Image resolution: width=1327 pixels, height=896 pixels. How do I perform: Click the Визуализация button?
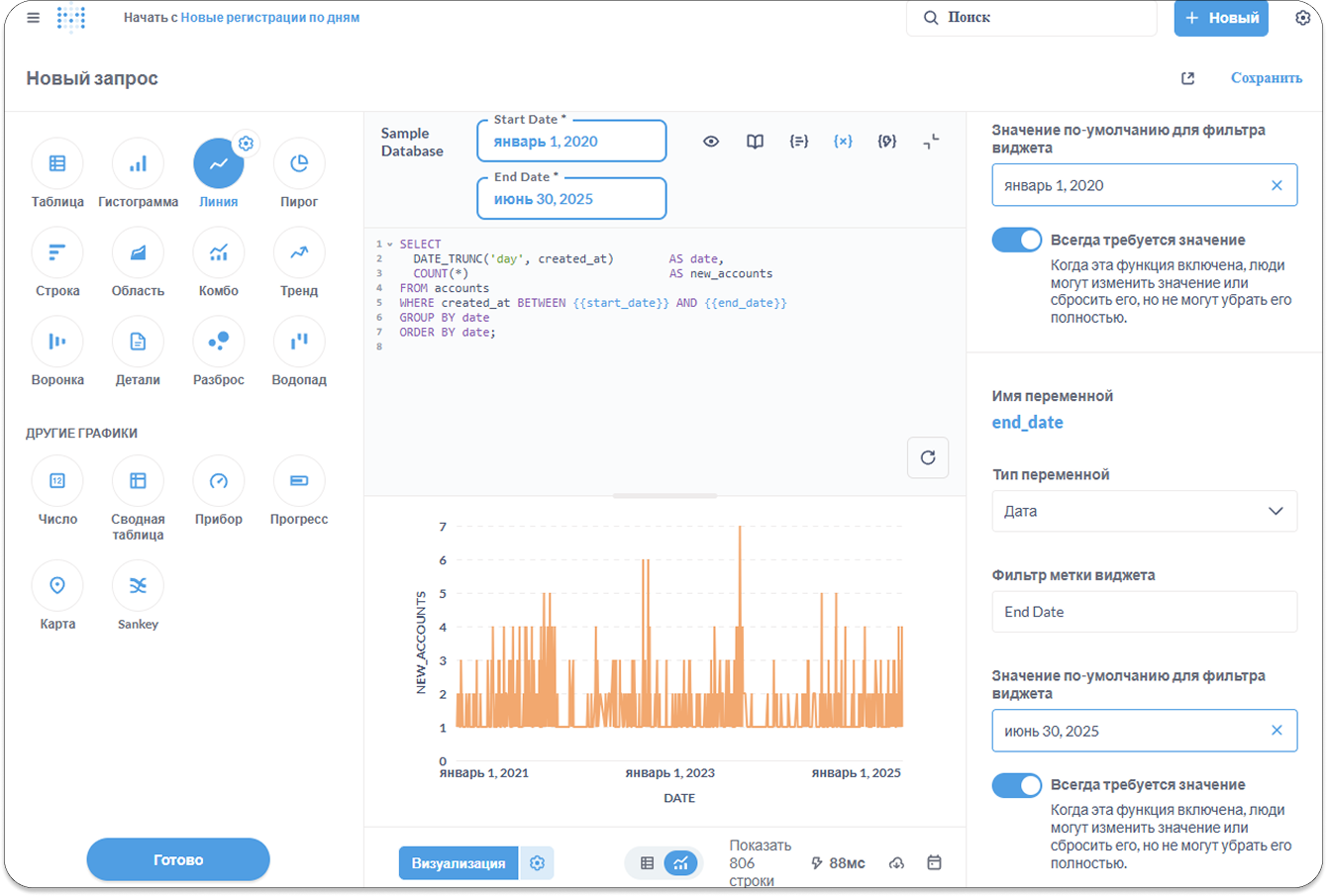coord(459,863)
